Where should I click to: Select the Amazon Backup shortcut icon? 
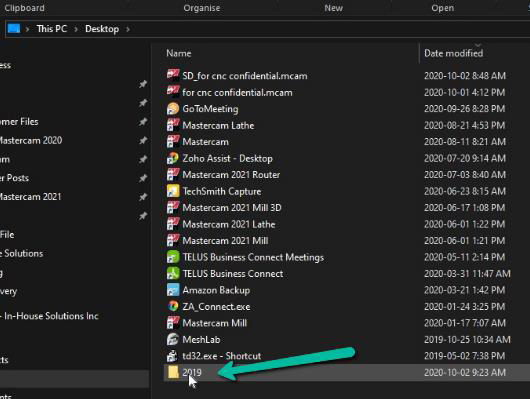coord(173,290)
